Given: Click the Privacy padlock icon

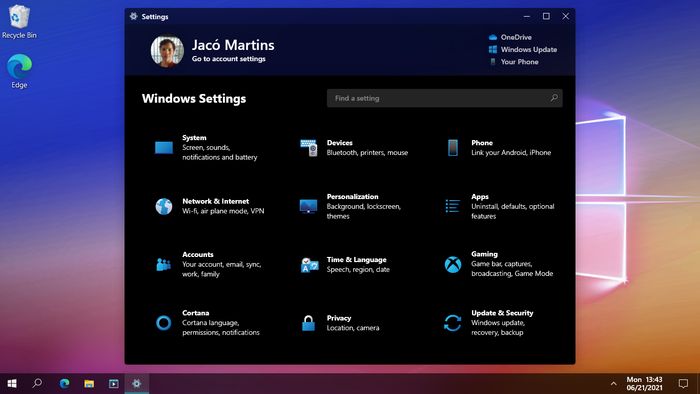Looking at the screenshot, I should point(308,323).
